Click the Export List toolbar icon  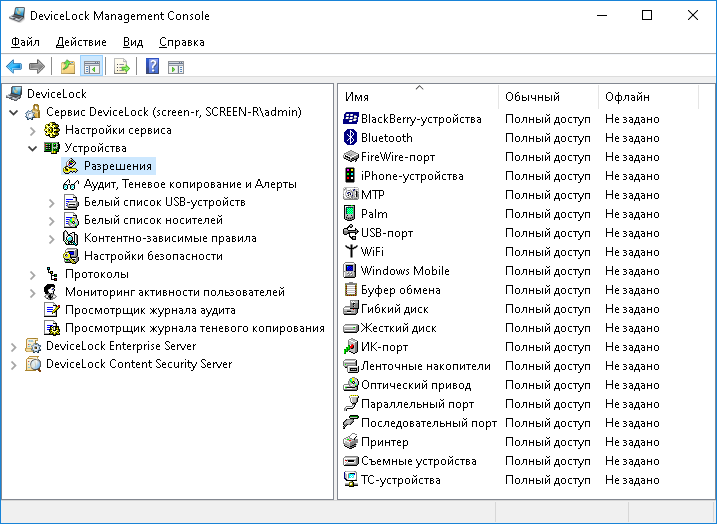click(122, 67)
